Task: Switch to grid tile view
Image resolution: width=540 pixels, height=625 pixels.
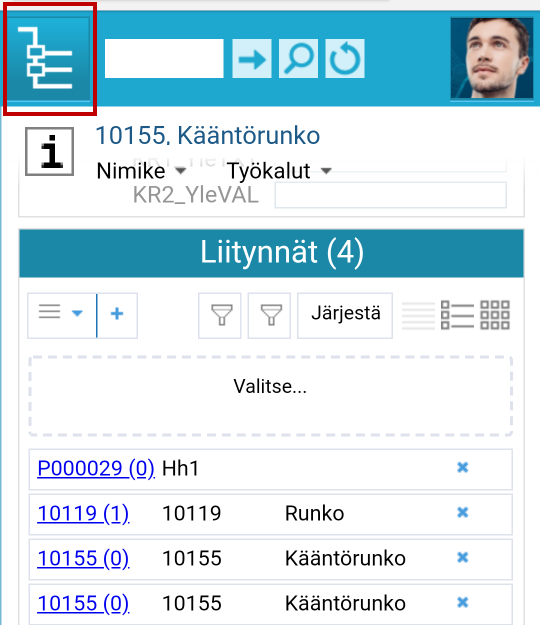Action: point(495,315)
